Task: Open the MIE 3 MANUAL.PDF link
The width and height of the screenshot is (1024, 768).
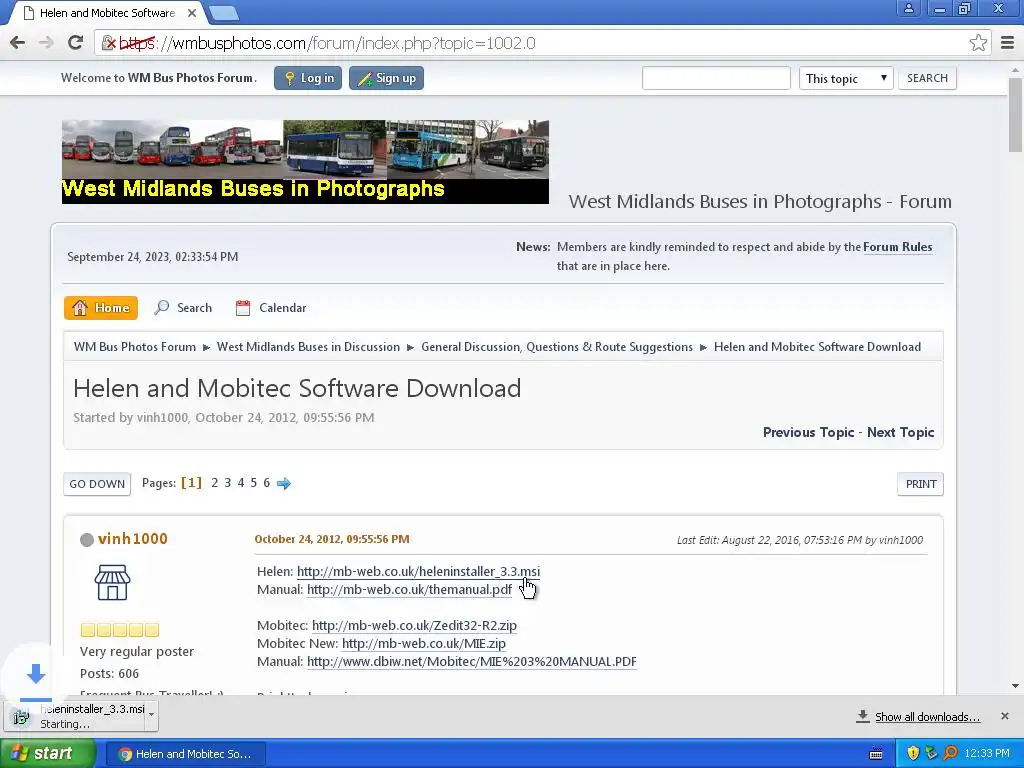Action: point(472,662)
